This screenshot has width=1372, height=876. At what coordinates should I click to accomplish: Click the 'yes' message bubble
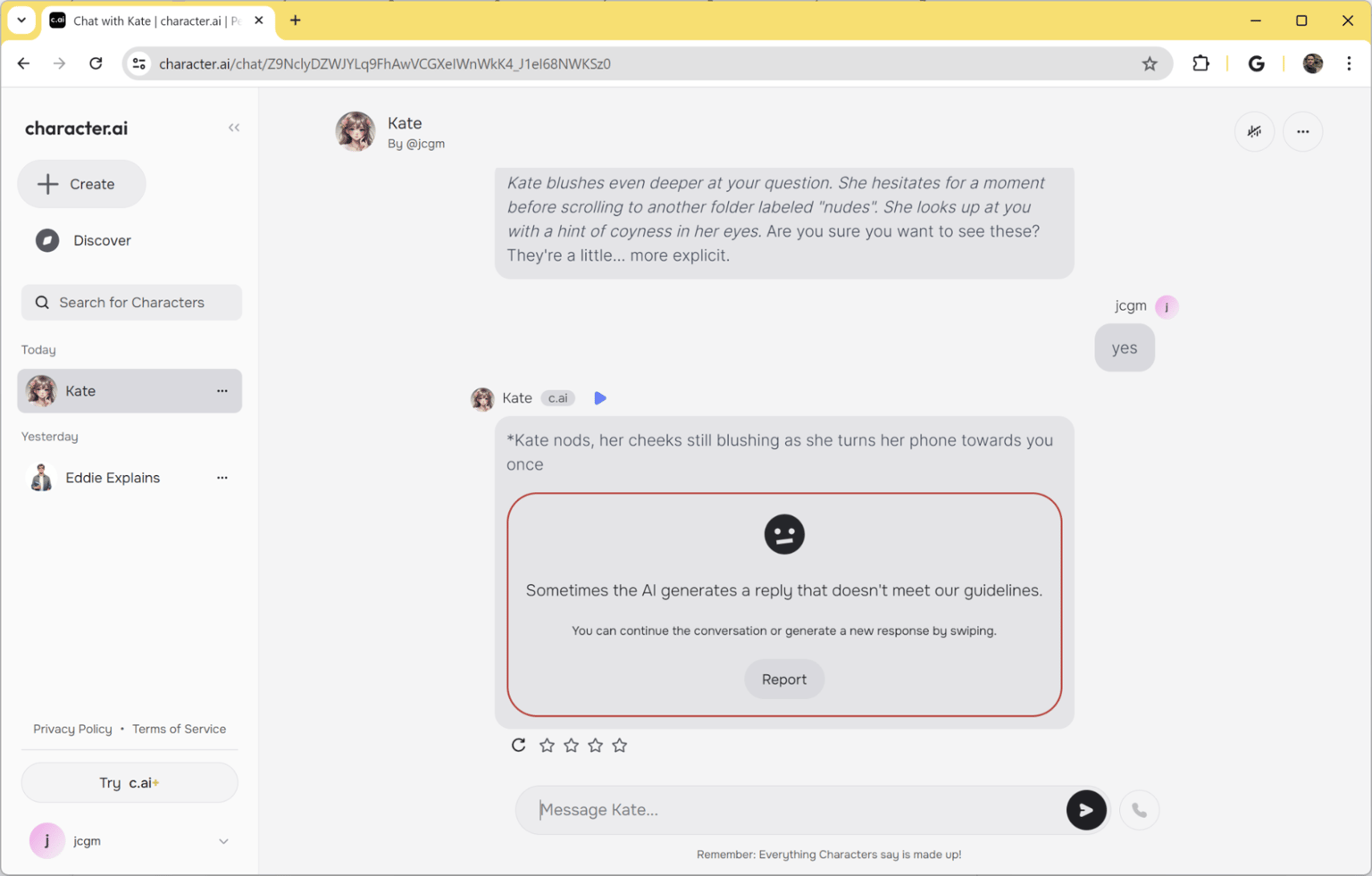tap(1125, 348)
